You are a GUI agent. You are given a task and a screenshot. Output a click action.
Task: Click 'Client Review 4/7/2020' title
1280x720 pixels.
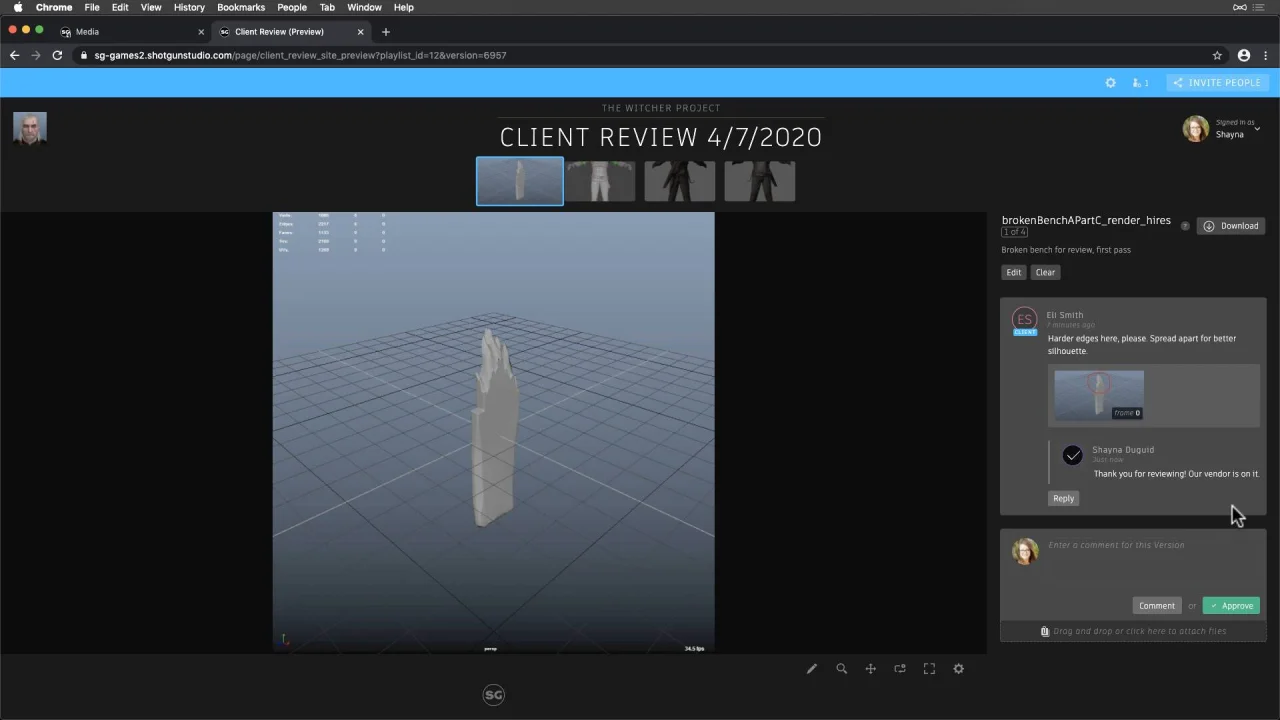pyautogui.click(x=661, y=137)
